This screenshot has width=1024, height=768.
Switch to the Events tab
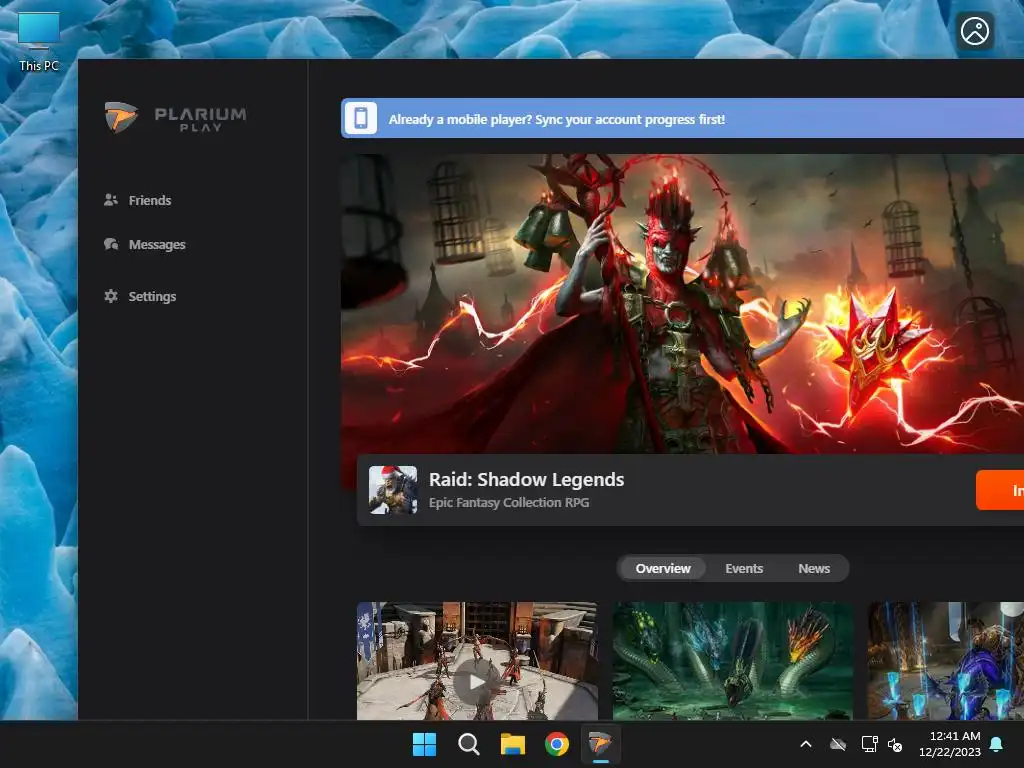pyautogui.click(x=744, y=568)
